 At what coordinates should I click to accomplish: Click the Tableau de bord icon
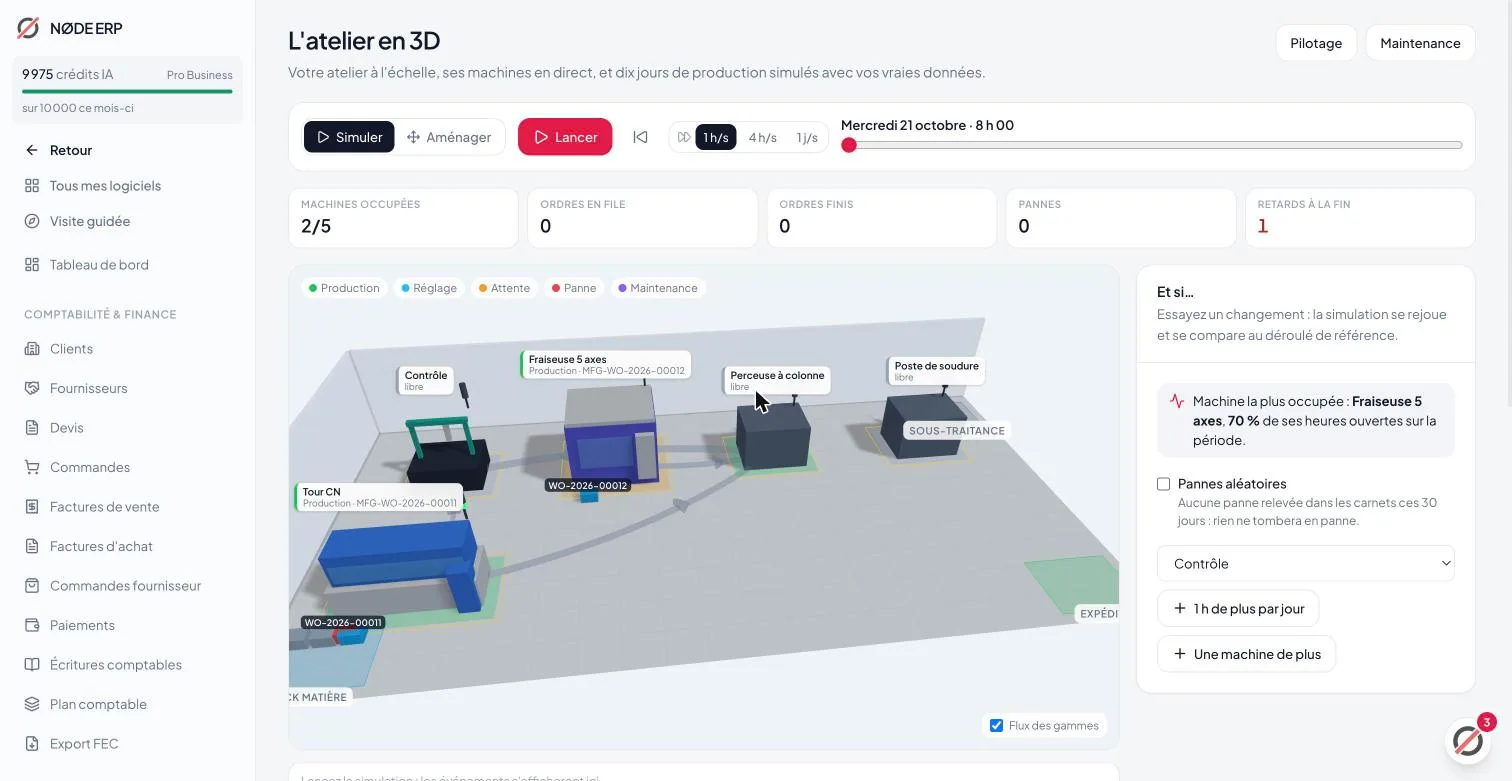point(32,265)
